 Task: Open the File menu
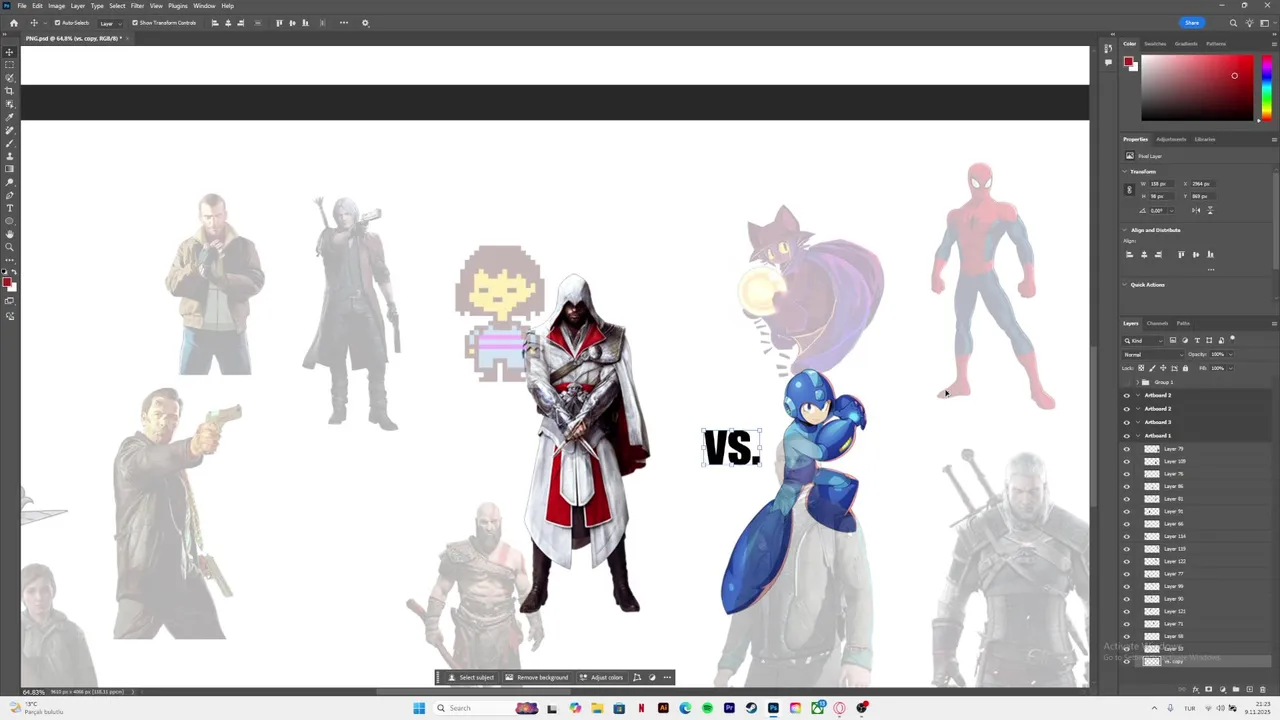click(22, 6)
